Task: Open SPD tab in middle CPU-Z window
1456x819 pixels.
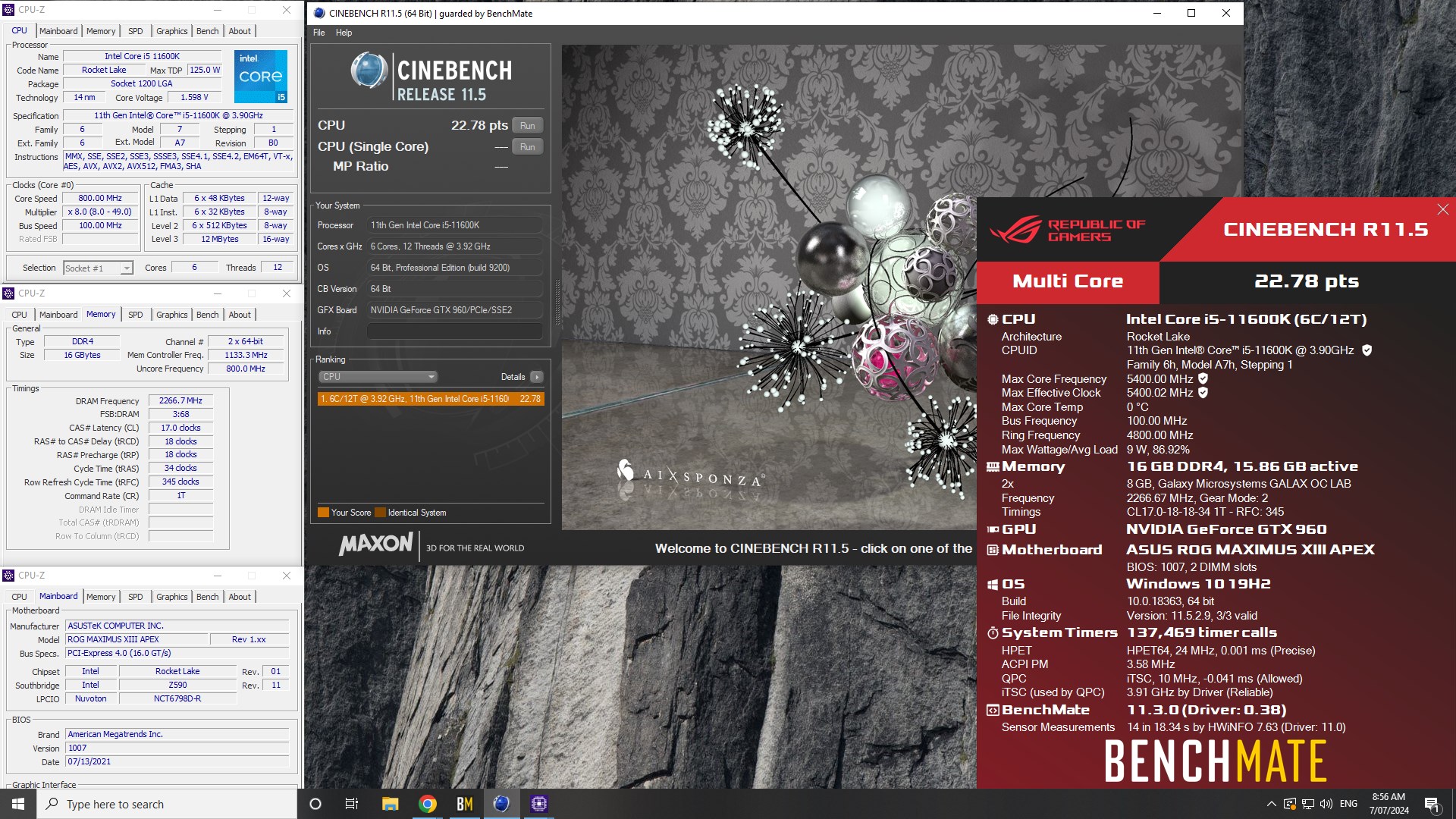Action: pos(135,315)
